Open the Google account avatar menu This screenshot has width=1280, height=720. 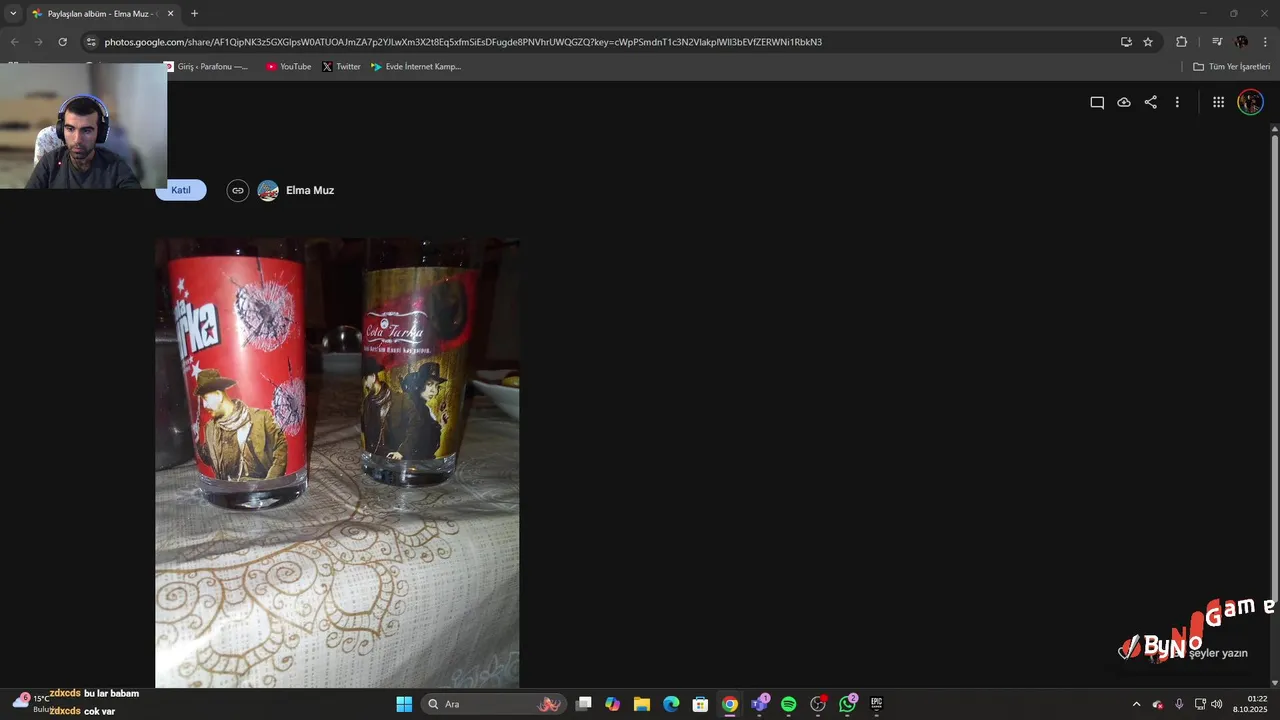(1250, 102)
